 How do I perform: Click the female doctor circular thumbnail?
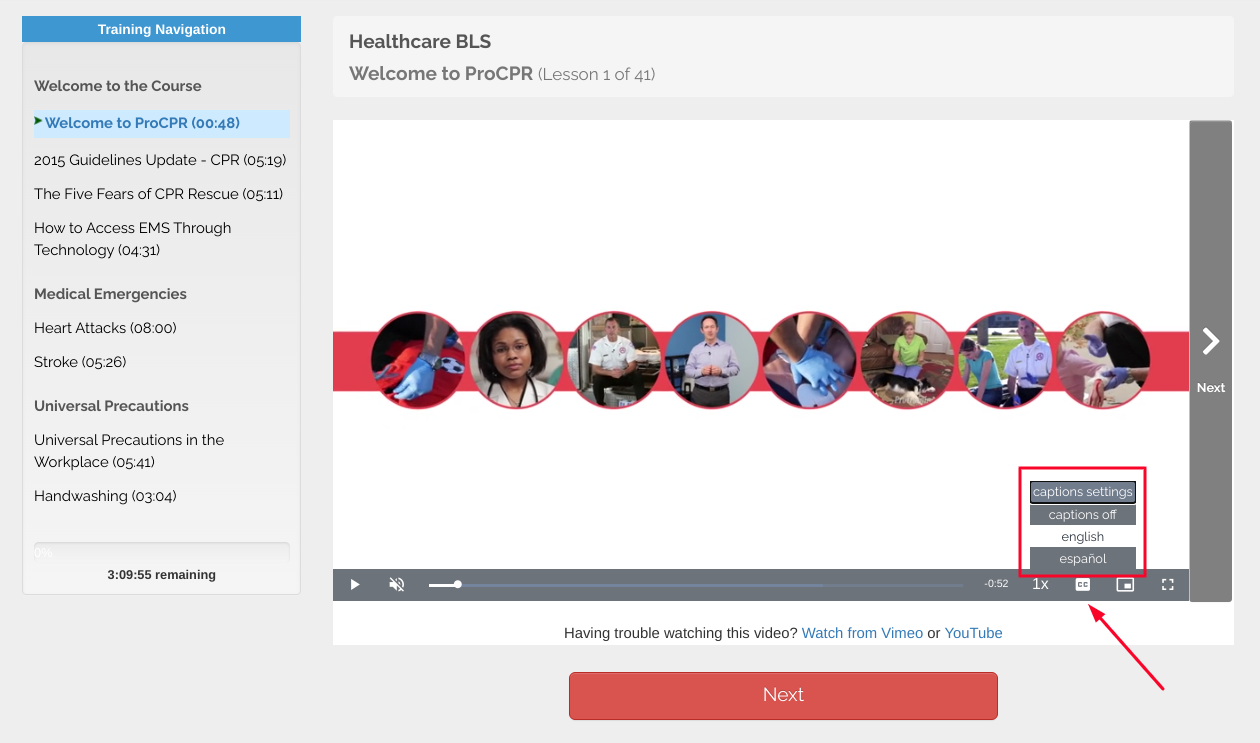[517, 360]
